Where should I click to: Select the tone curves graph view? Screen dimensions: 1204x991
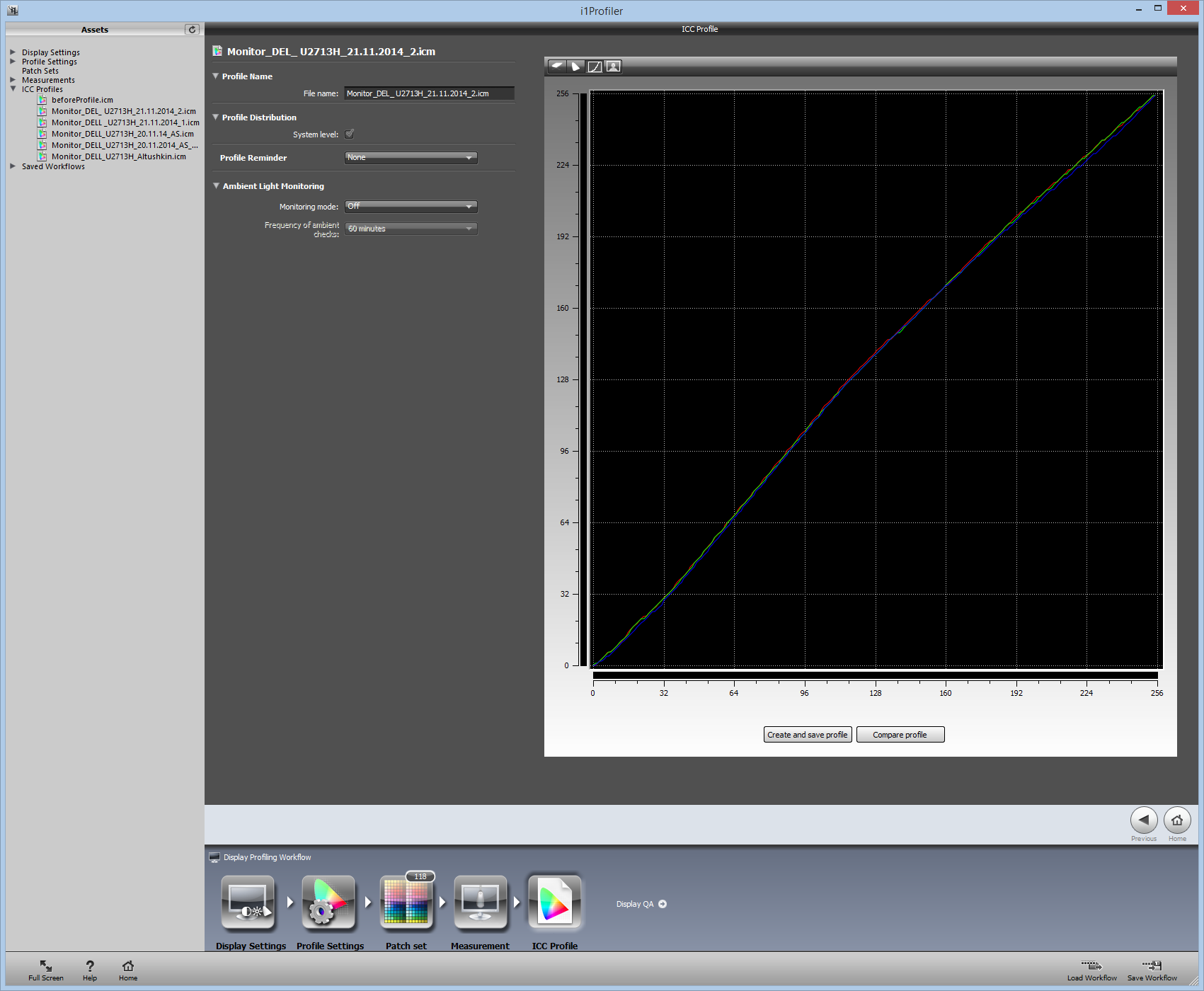(x=595, y=67)
